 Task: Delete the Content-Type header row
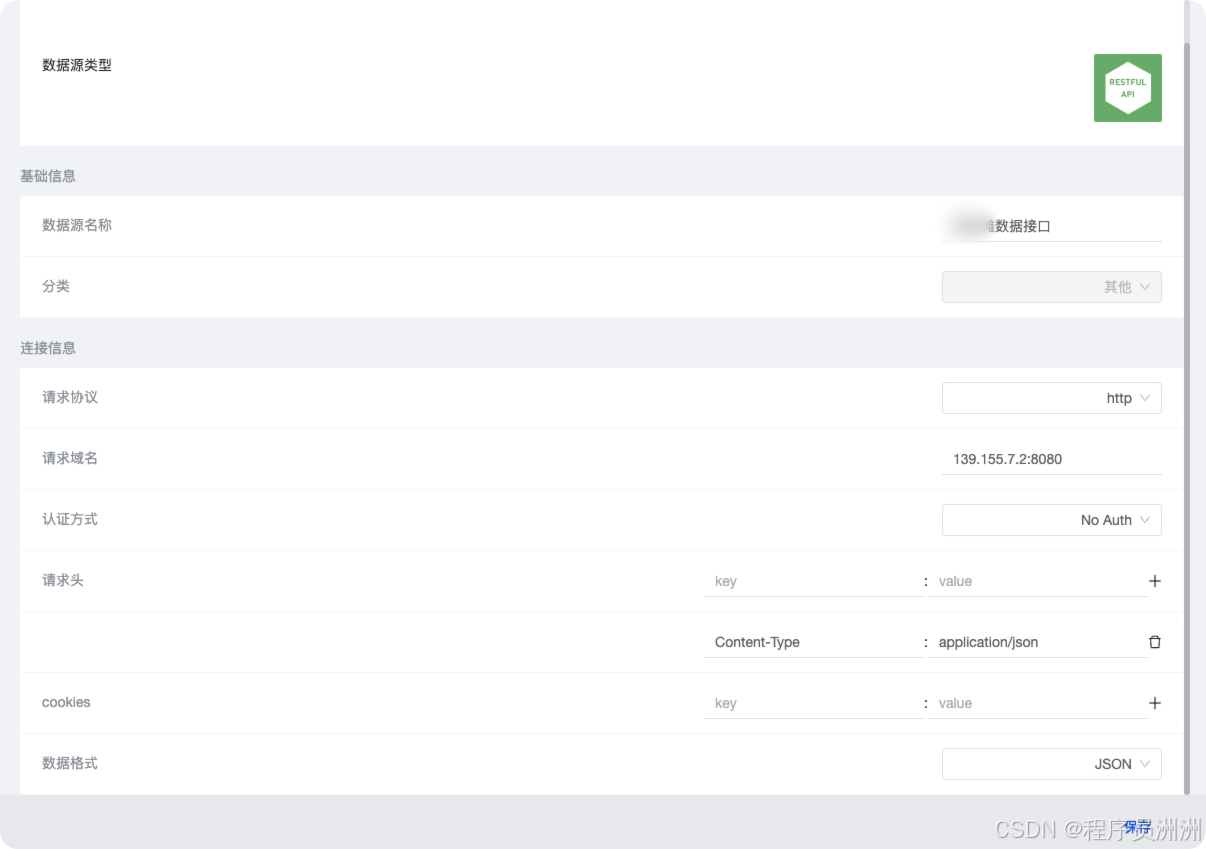pos(1155,642)
